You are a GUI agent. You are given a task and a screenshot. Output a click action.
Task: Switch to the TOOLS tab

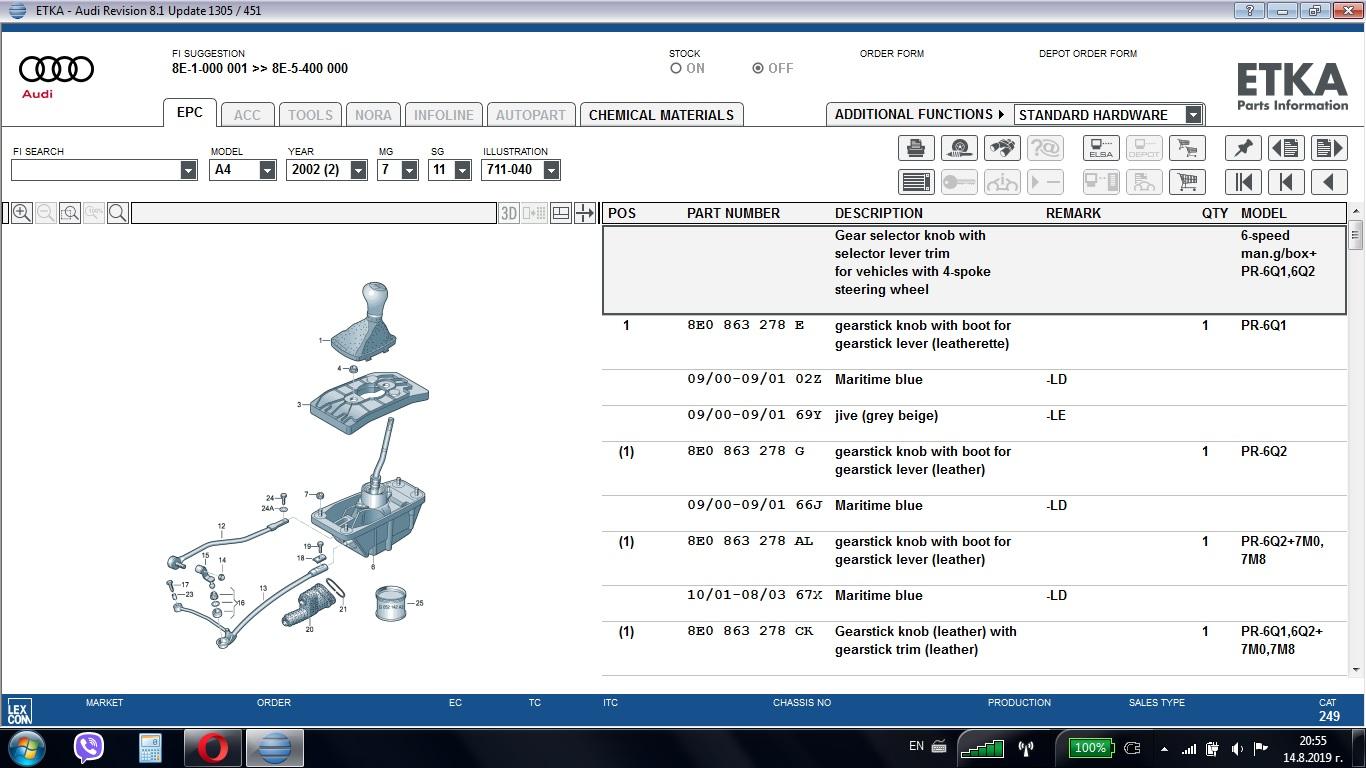pos(311,115)
